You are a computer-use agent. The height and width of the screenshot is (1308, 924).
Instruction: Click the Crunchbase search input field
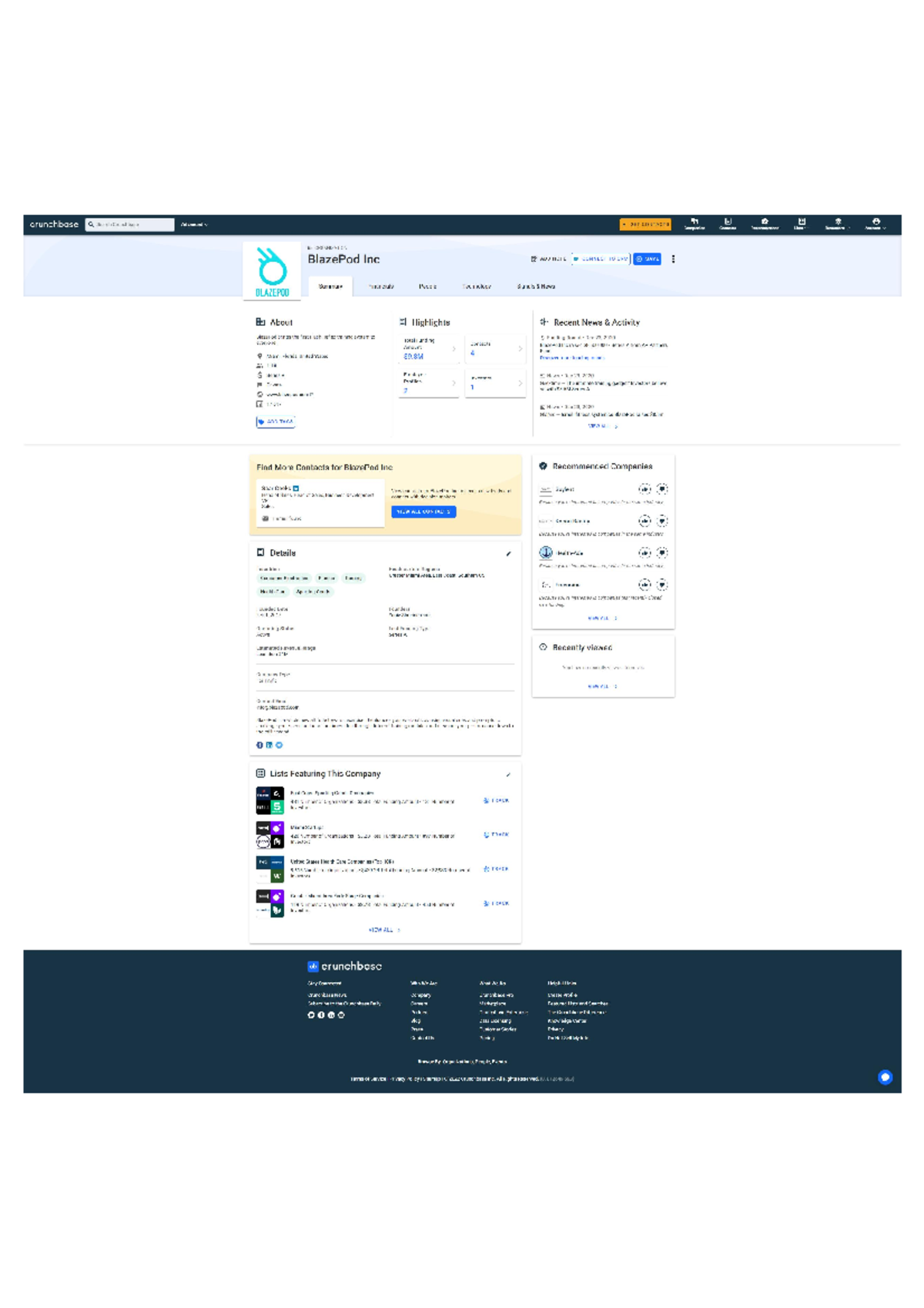click(131, 225)
